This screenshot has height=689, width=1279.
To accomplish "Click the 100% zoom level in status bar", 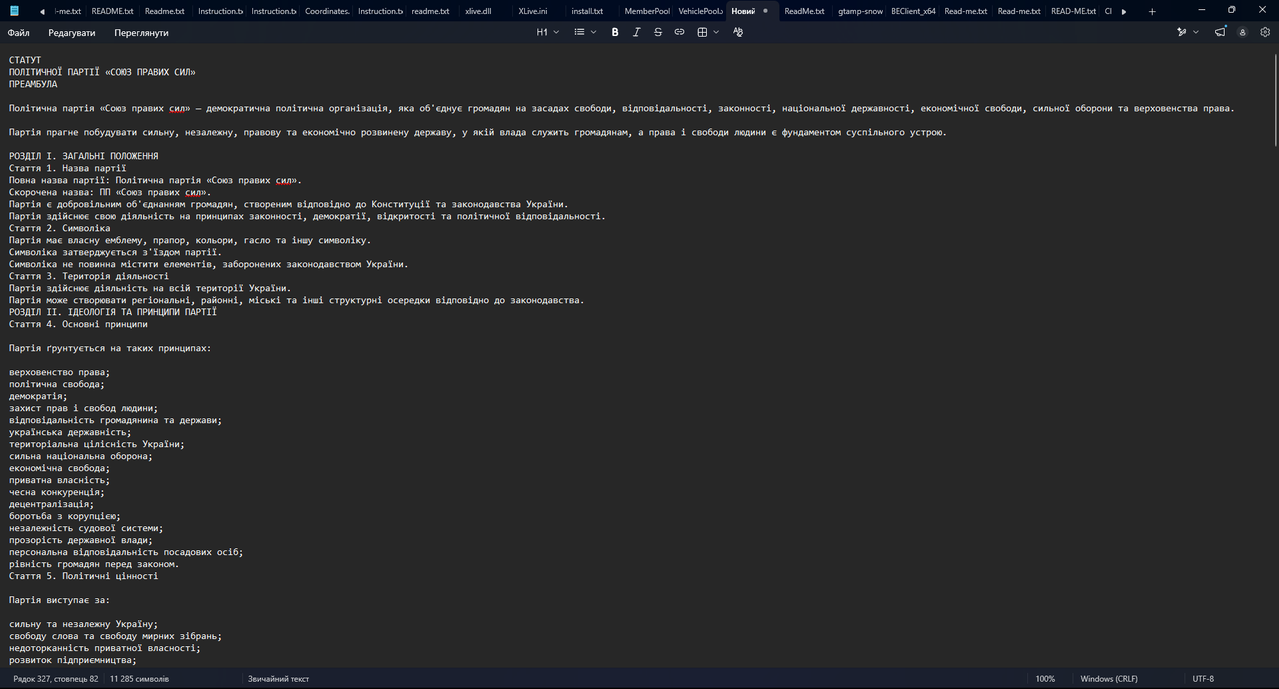I will pyautogui.click(x=1045, y=679).
